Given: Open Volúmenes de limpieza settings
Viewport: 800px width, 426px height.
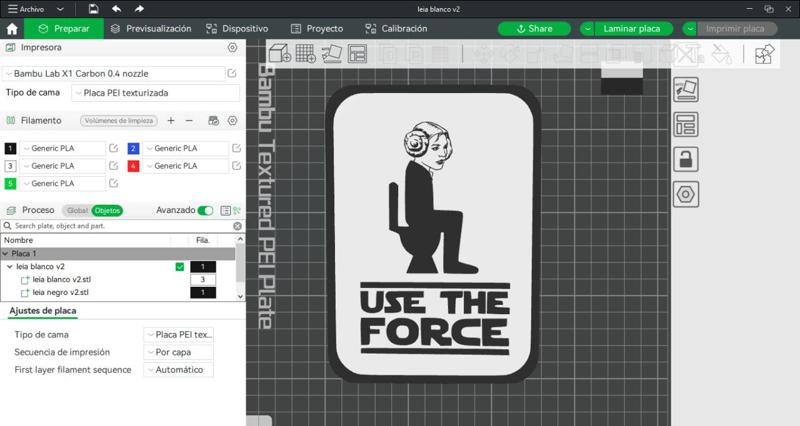Looking at the screenshot, I should (x=119, y=121).
